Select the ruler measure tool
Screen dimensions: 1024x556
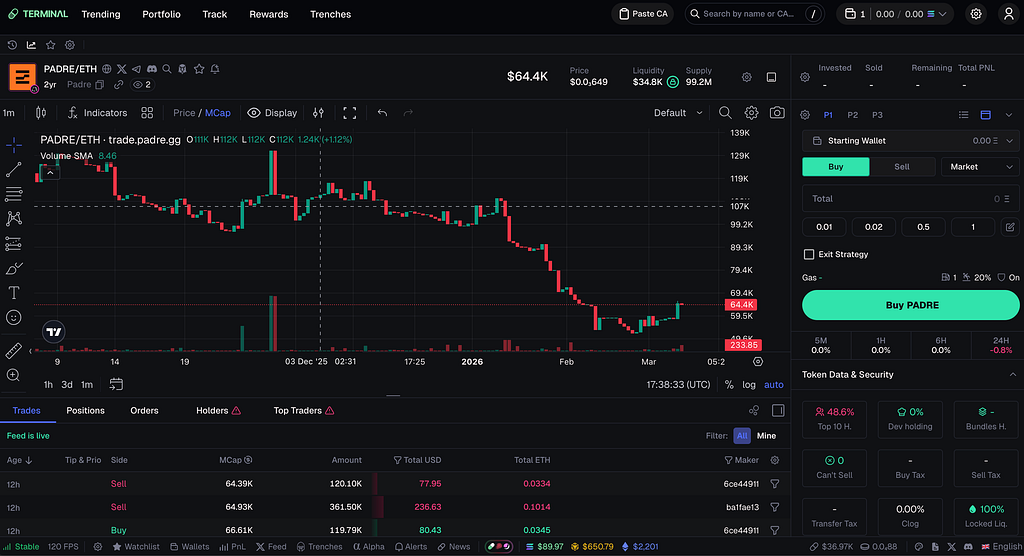click(14, 351)
